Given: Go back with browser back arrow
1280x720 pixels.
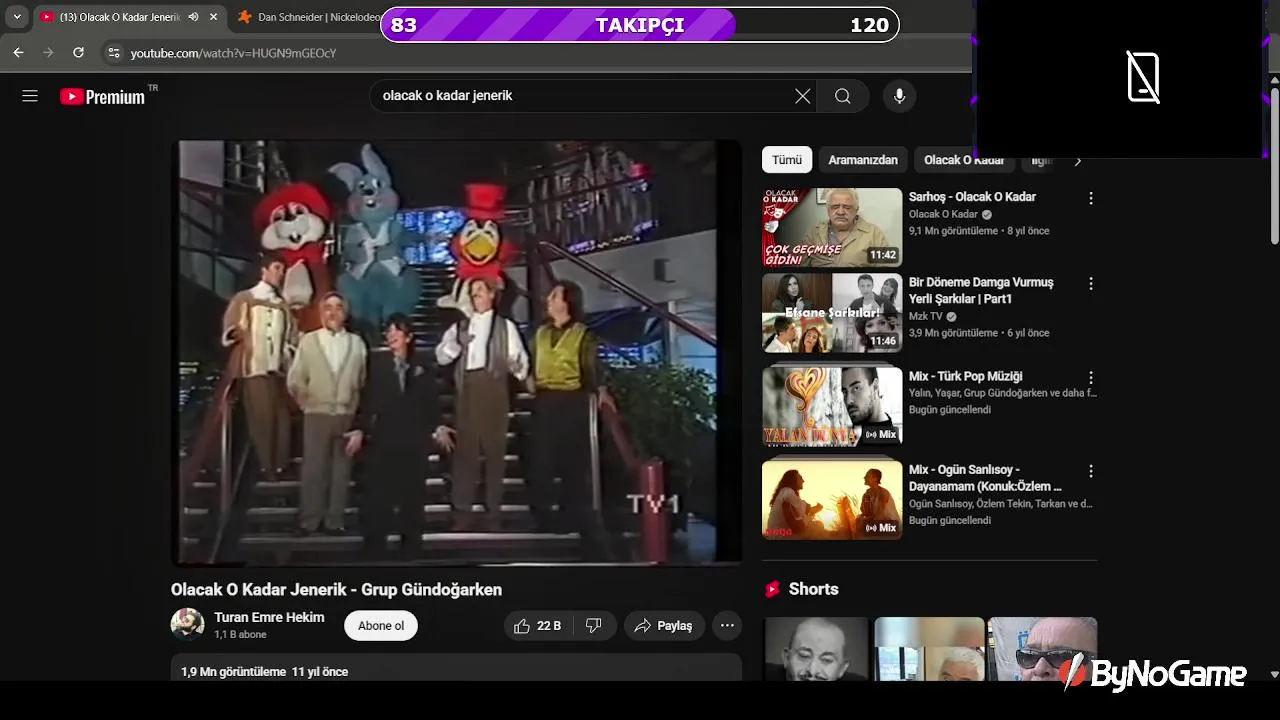Looking at the screenshot, I should click(18, 52).
